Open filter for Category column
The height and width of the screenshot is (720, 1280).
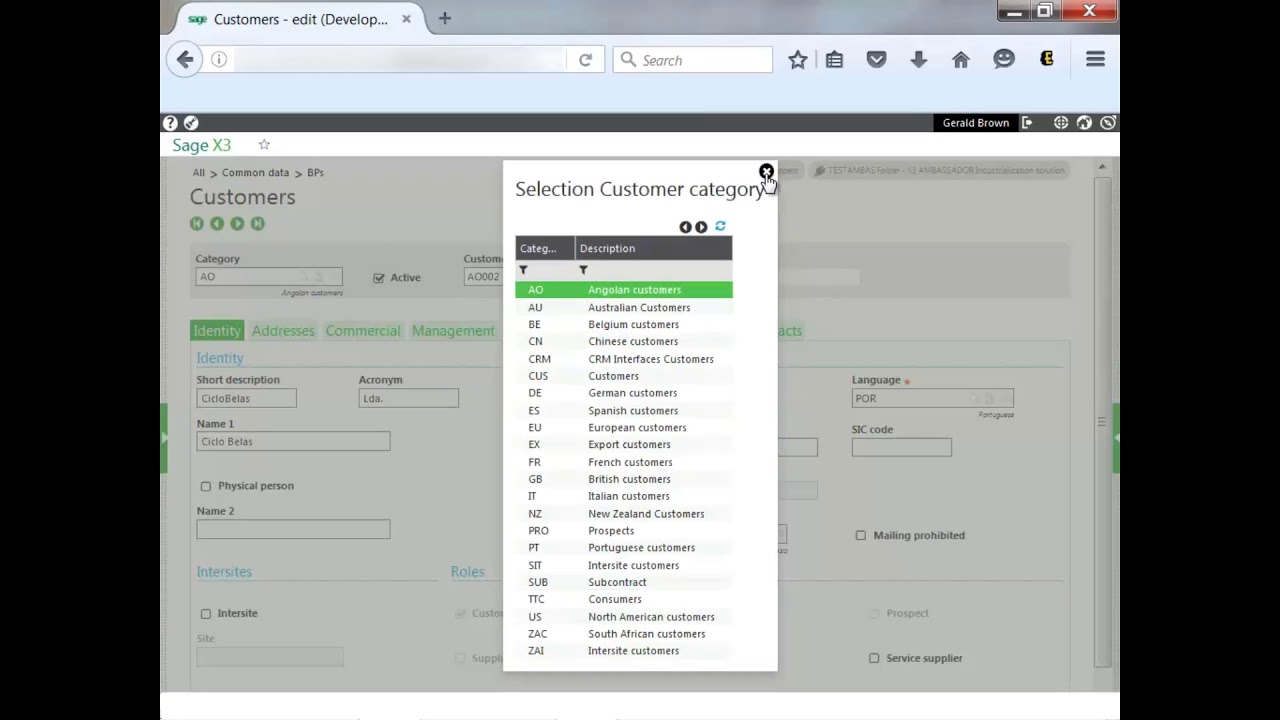pos(523,270)
